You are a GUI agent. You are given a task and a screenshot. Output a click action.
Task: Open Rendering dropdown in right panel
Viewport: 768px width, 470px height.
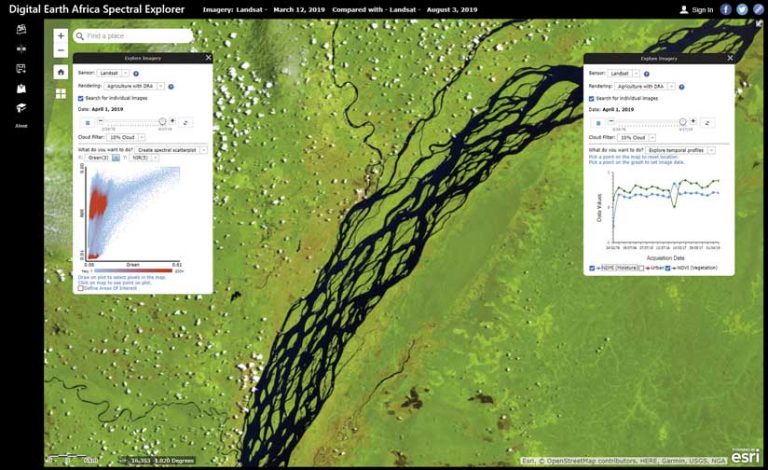click(645, 86)
